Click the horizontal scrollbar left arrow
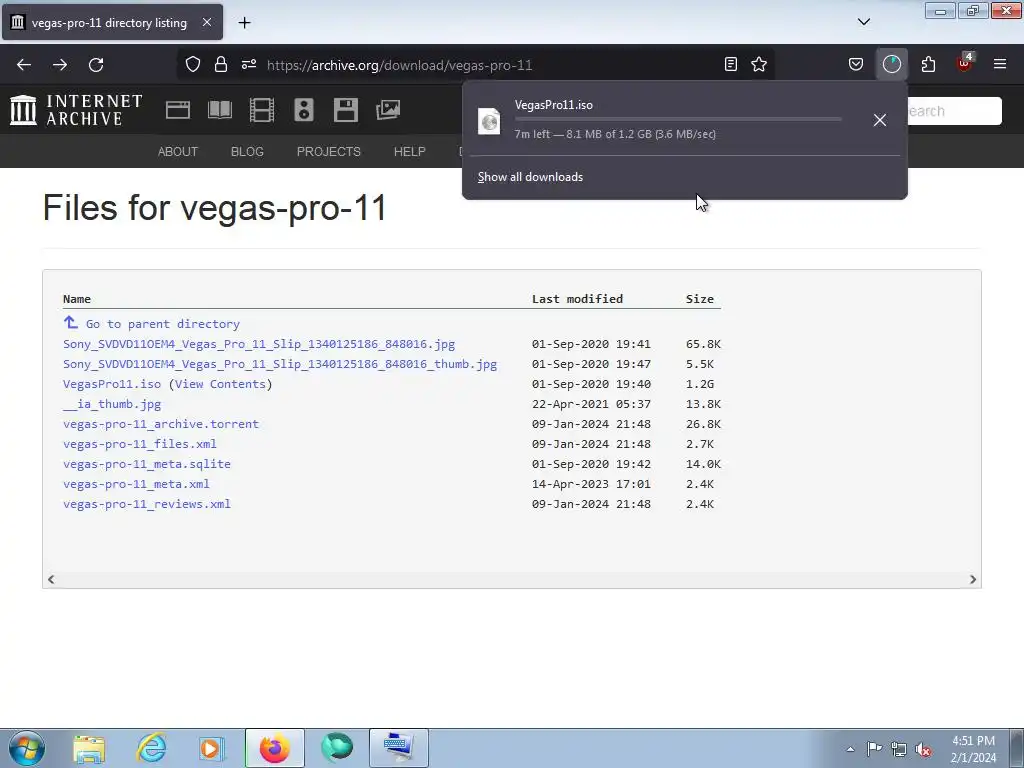This screenshot has height=768, width=1024. point(51,579)
